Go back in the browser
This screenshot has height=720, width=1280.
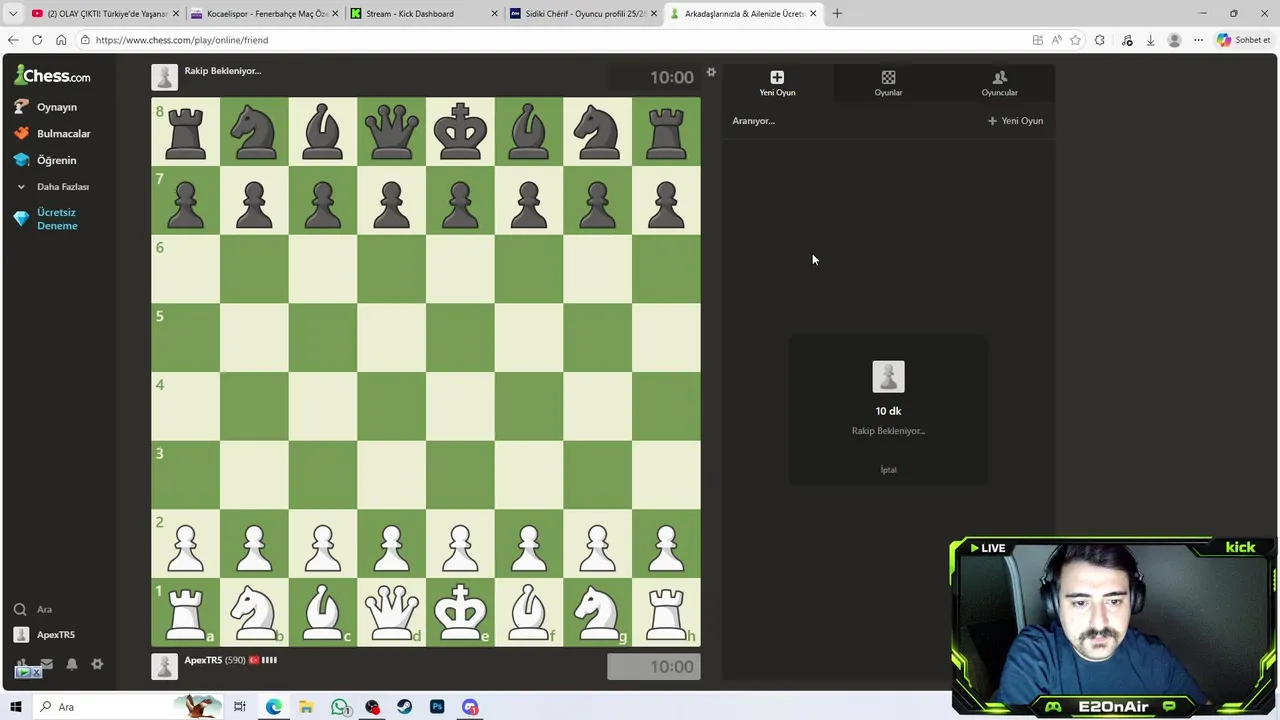pos(12,40)
